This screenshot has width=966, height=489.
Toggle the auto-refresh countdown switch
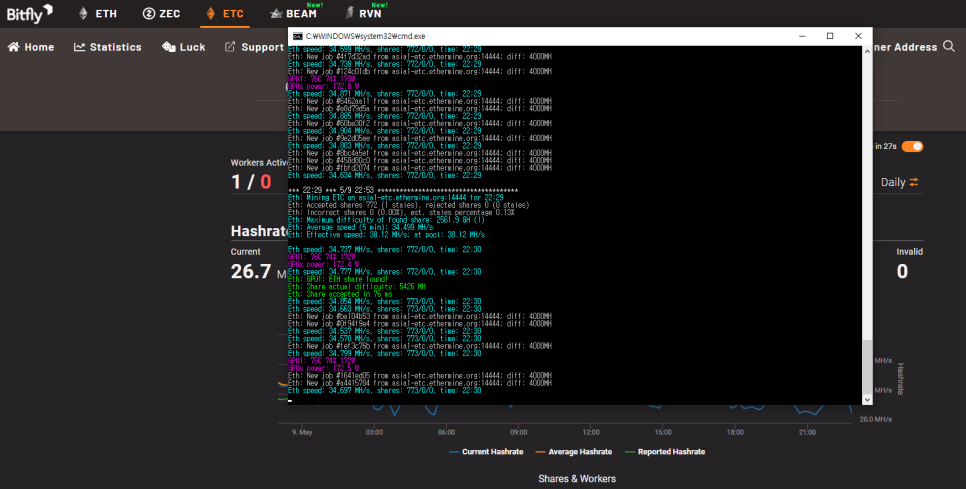[912, 147]
